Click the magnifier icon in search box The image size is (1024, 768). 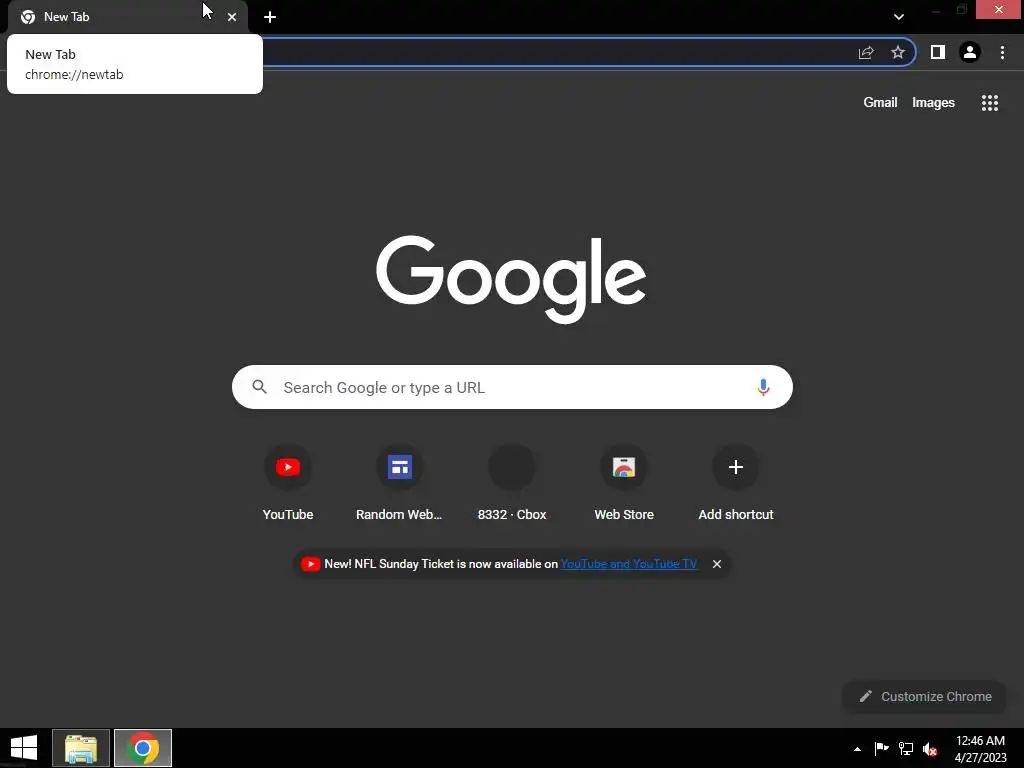[x=259, y=387]
